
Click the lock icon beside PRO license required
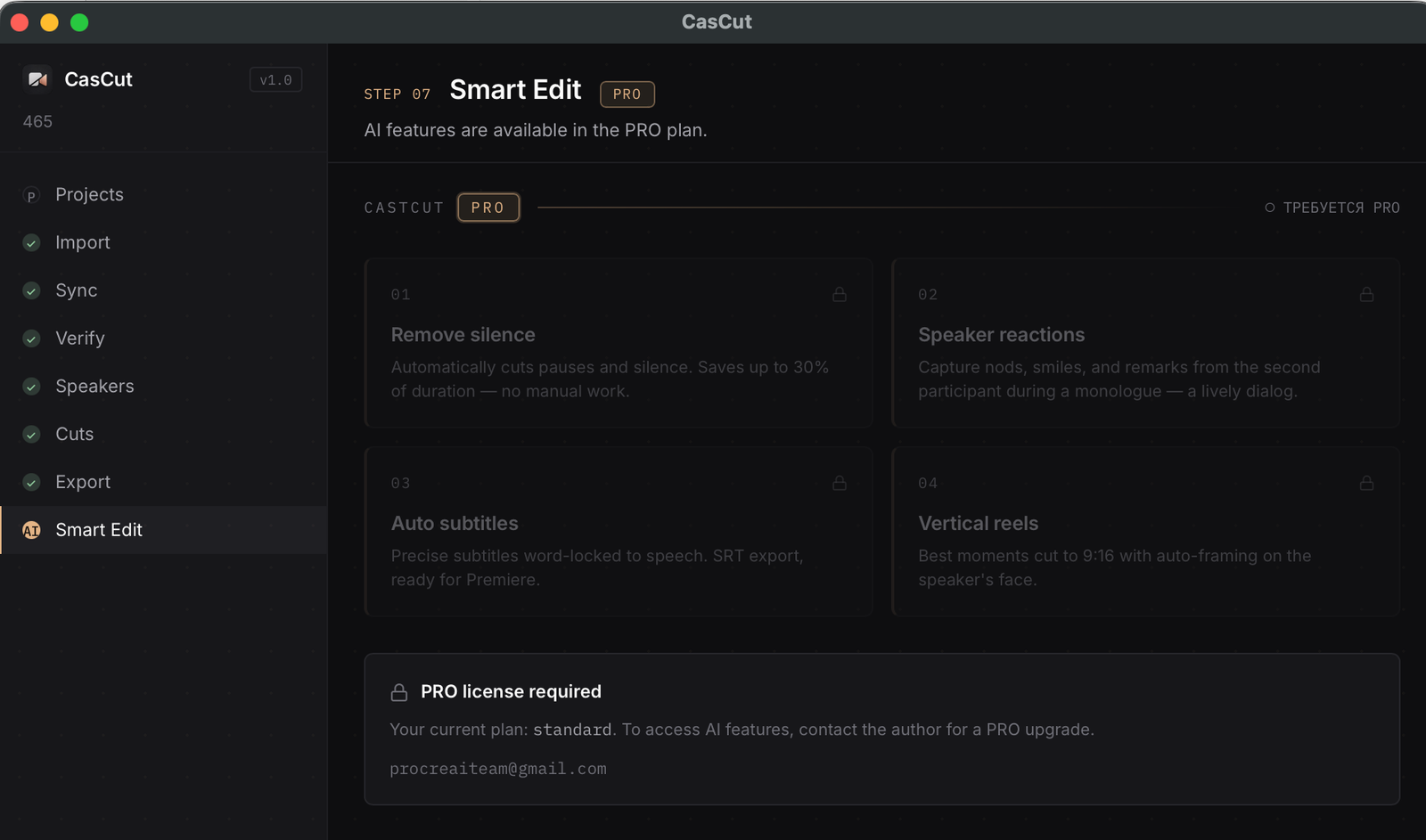(x=399, y=692)
